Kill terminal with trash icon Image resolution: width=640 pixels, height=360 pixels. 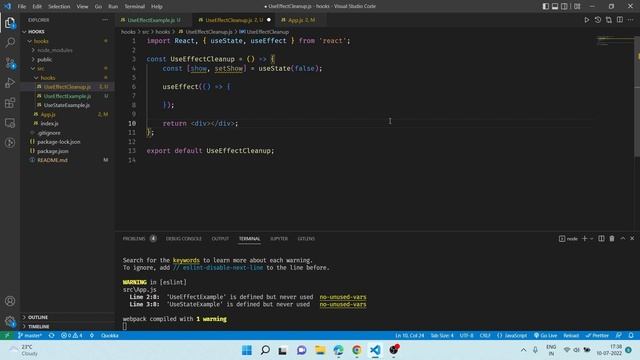point(612,238)
